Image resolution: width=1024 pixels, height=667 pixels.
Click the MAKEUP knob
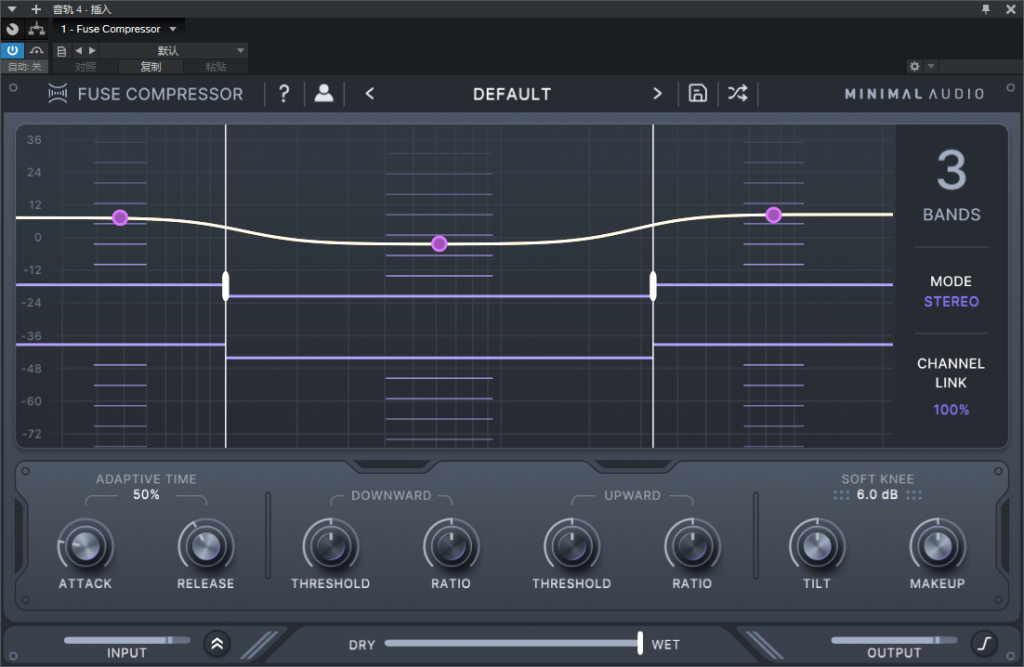tap(938, 546)
